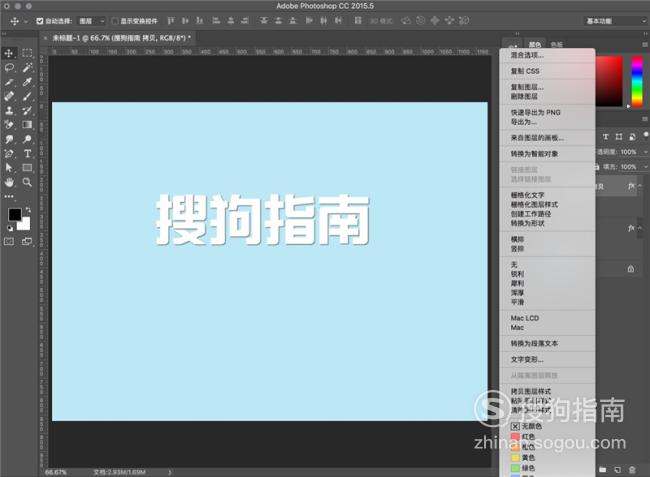Select the Gradient tool

[x=27, y=125]
